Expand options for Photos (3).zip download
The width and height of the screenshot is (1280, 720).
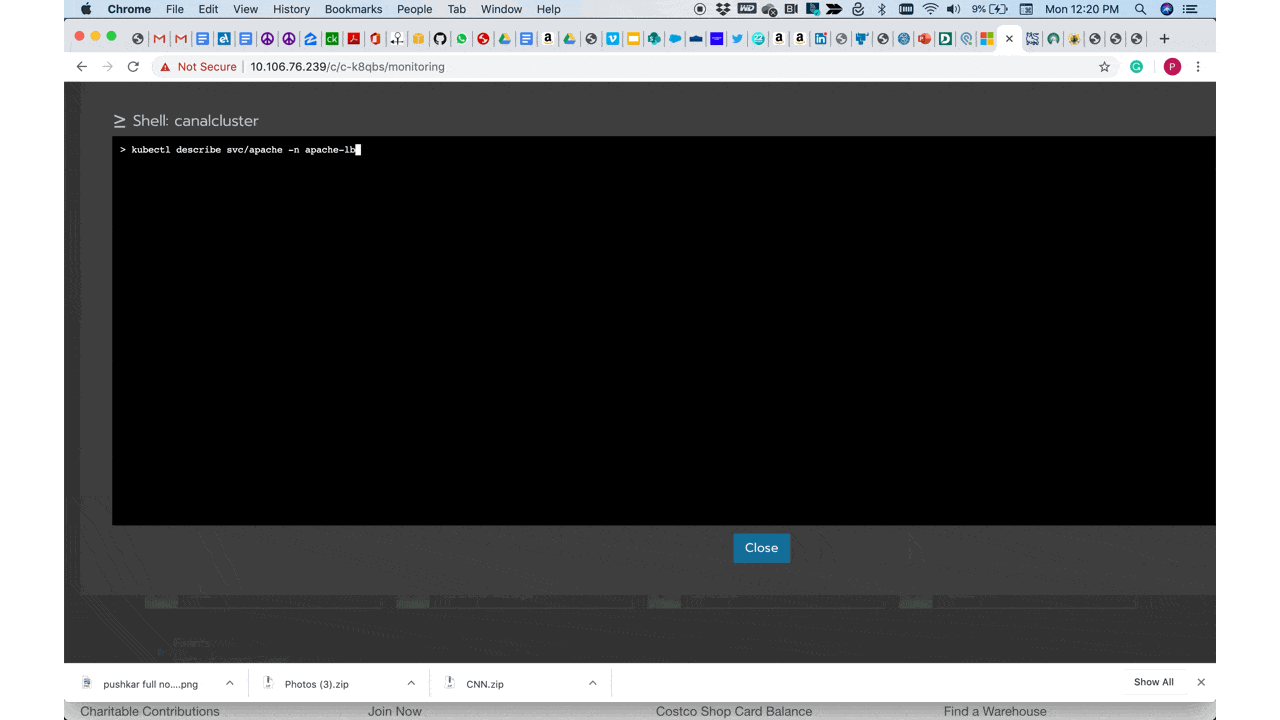[411, 683]
